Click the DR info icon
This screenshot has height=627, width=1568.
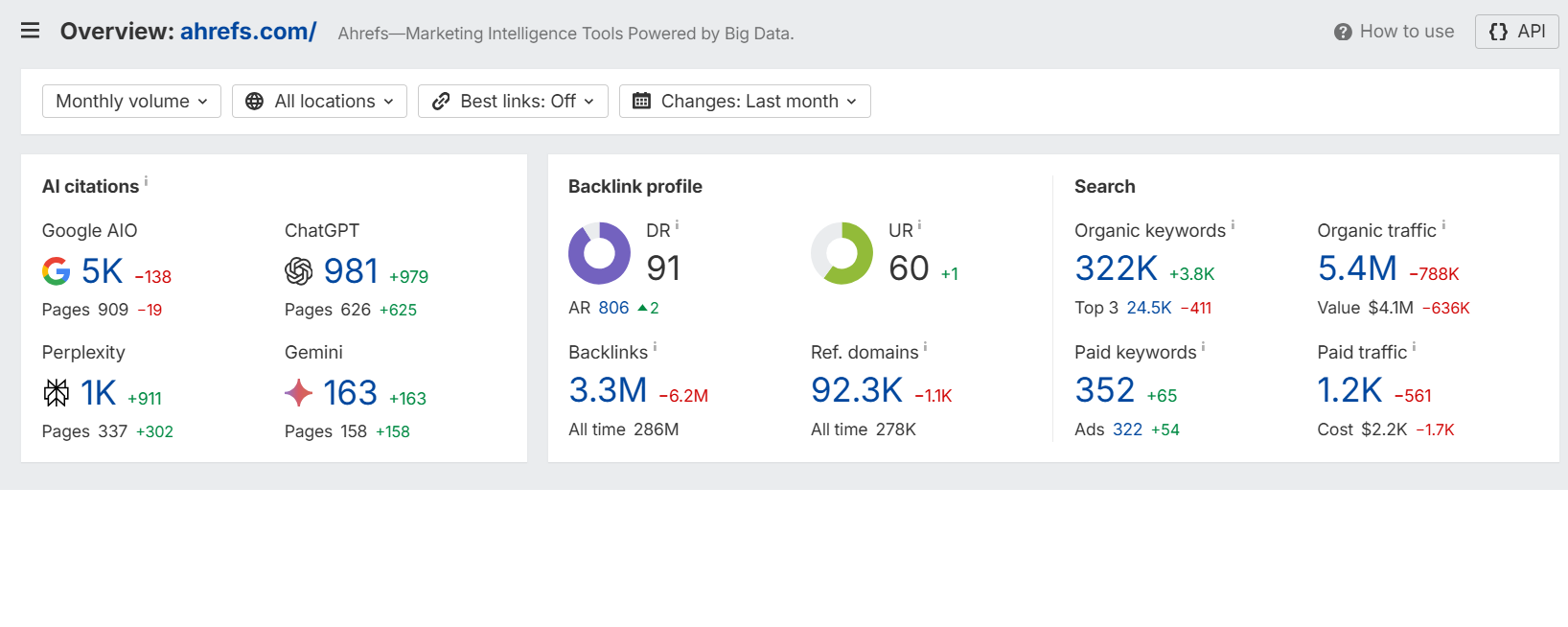(x=677, y=225)
